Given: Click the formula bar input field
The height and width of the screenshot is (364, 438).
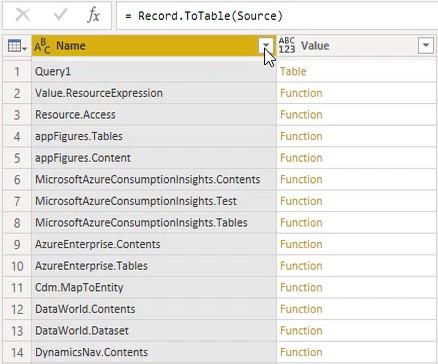Looking at the screenshot, I should click(277, 16).
